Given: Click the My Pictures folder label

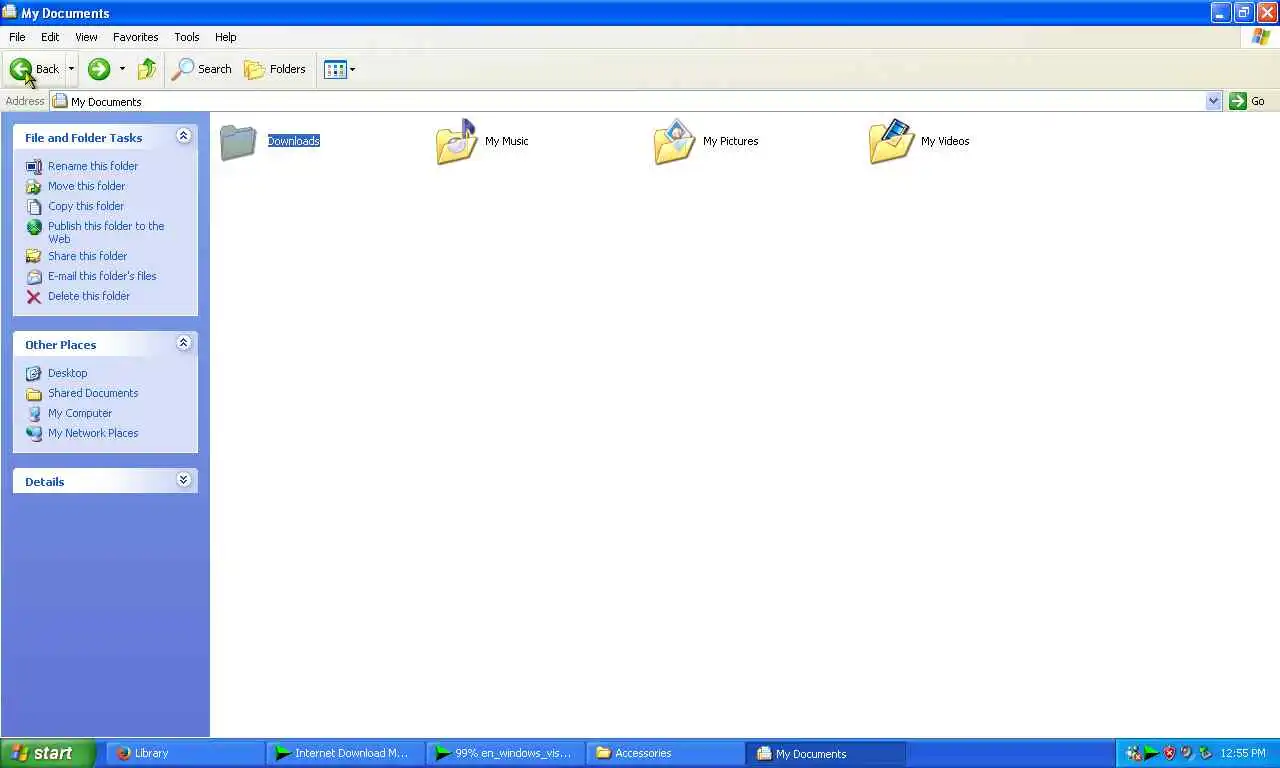Looking at the screenshot, I should 730,141.
